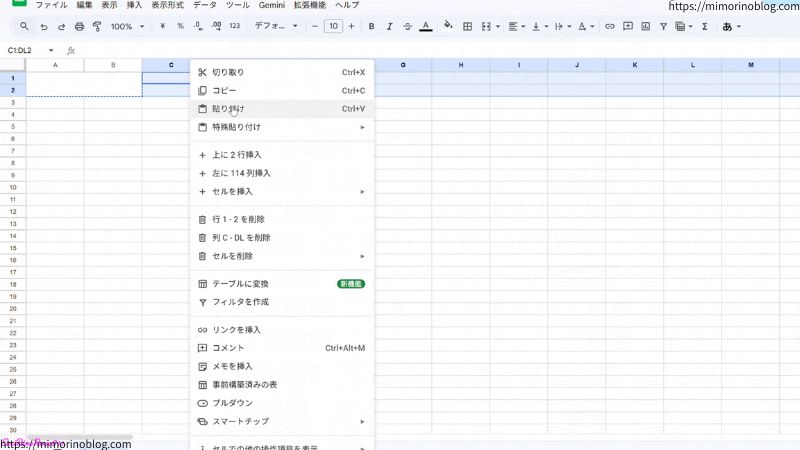Decrease decimal places
This screenshot has width=800, height=450.
[198, 26]
